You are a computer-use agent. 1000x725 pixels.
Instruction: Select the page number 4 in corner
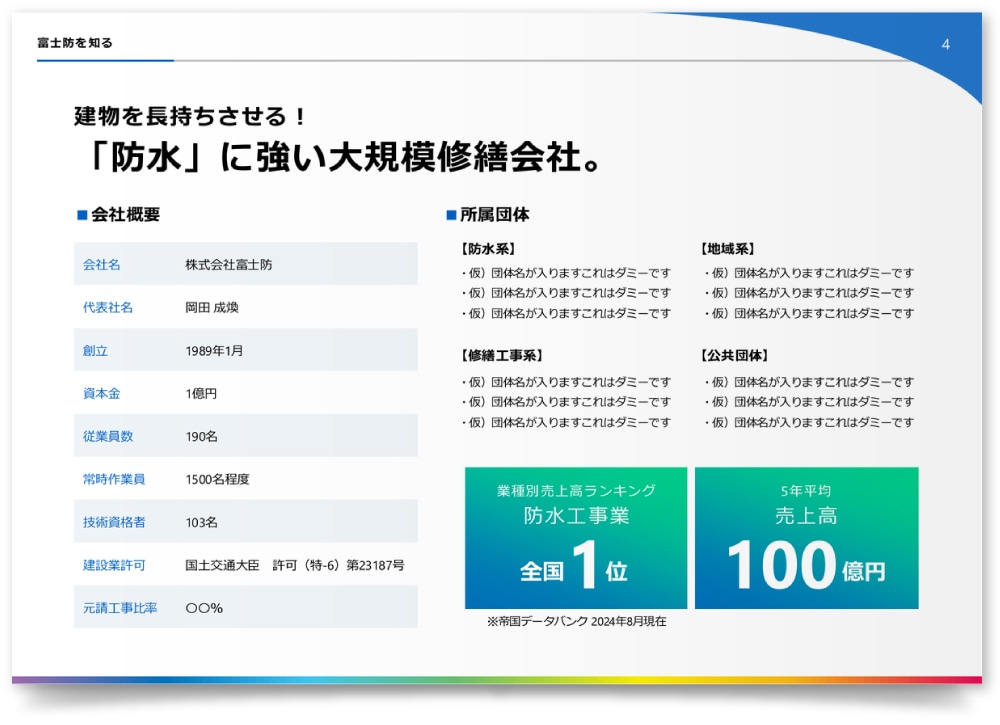(x=945, y=45)
